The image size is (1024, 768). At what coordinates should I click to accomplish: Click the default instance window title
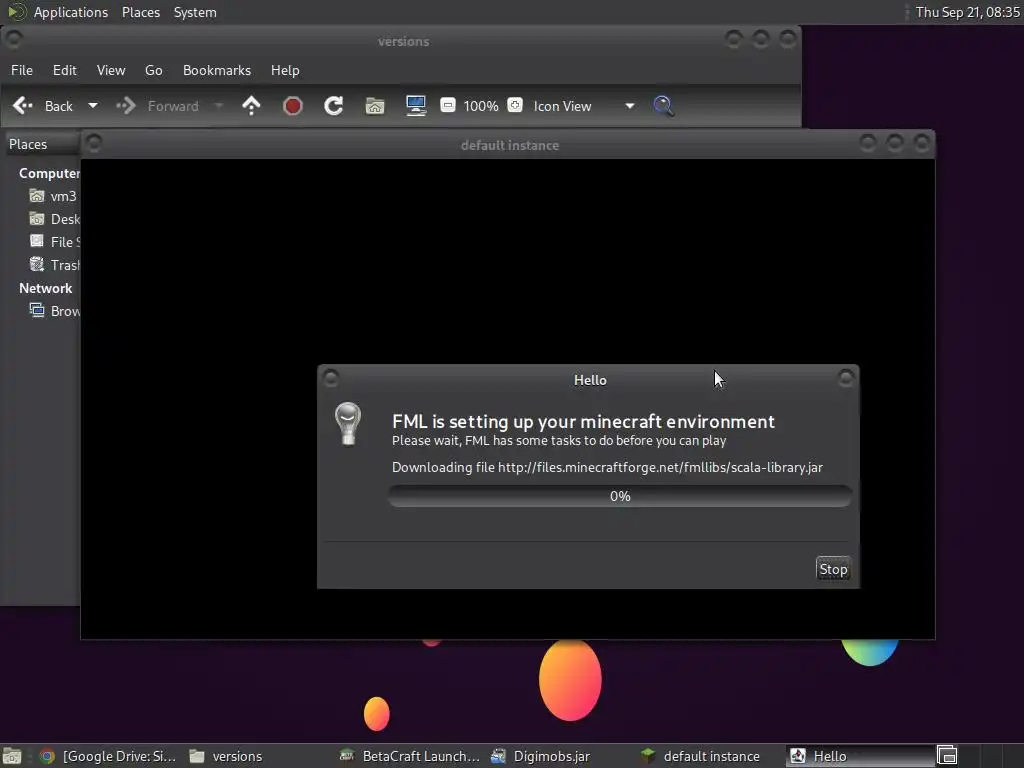pos(509,145)
